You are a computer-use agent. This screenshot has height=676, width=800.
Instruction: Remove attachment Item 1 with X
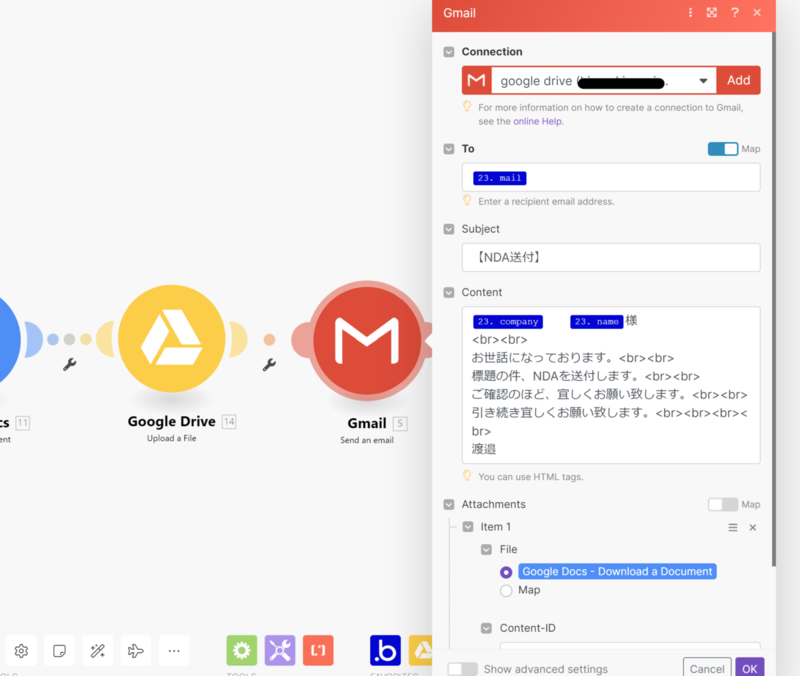pyautogui.click(x=753, y=528)
